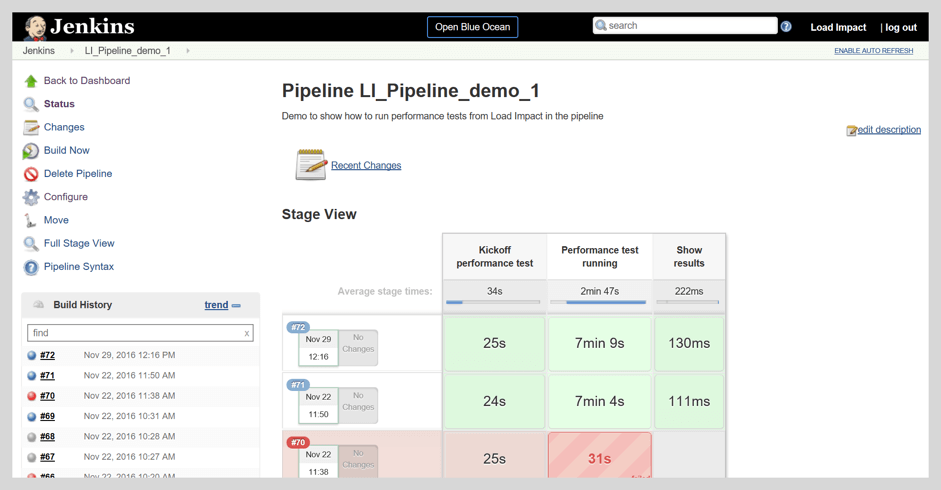Clear the find box with x icon

pos(247,333)
